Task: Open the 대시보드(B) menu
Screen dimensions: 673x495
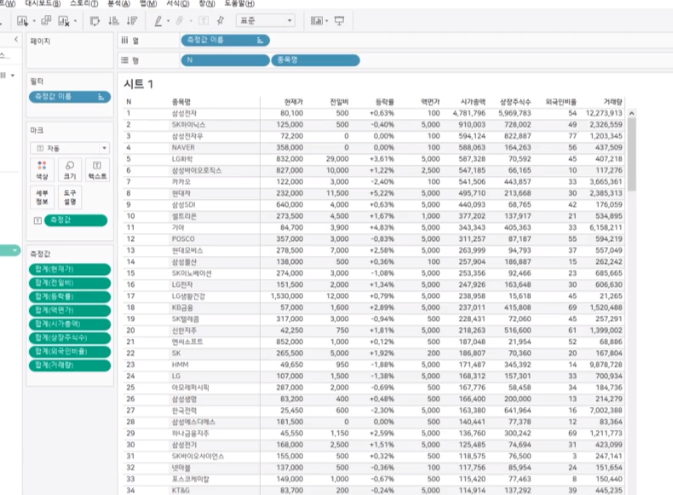Action: tap(42, 3)
